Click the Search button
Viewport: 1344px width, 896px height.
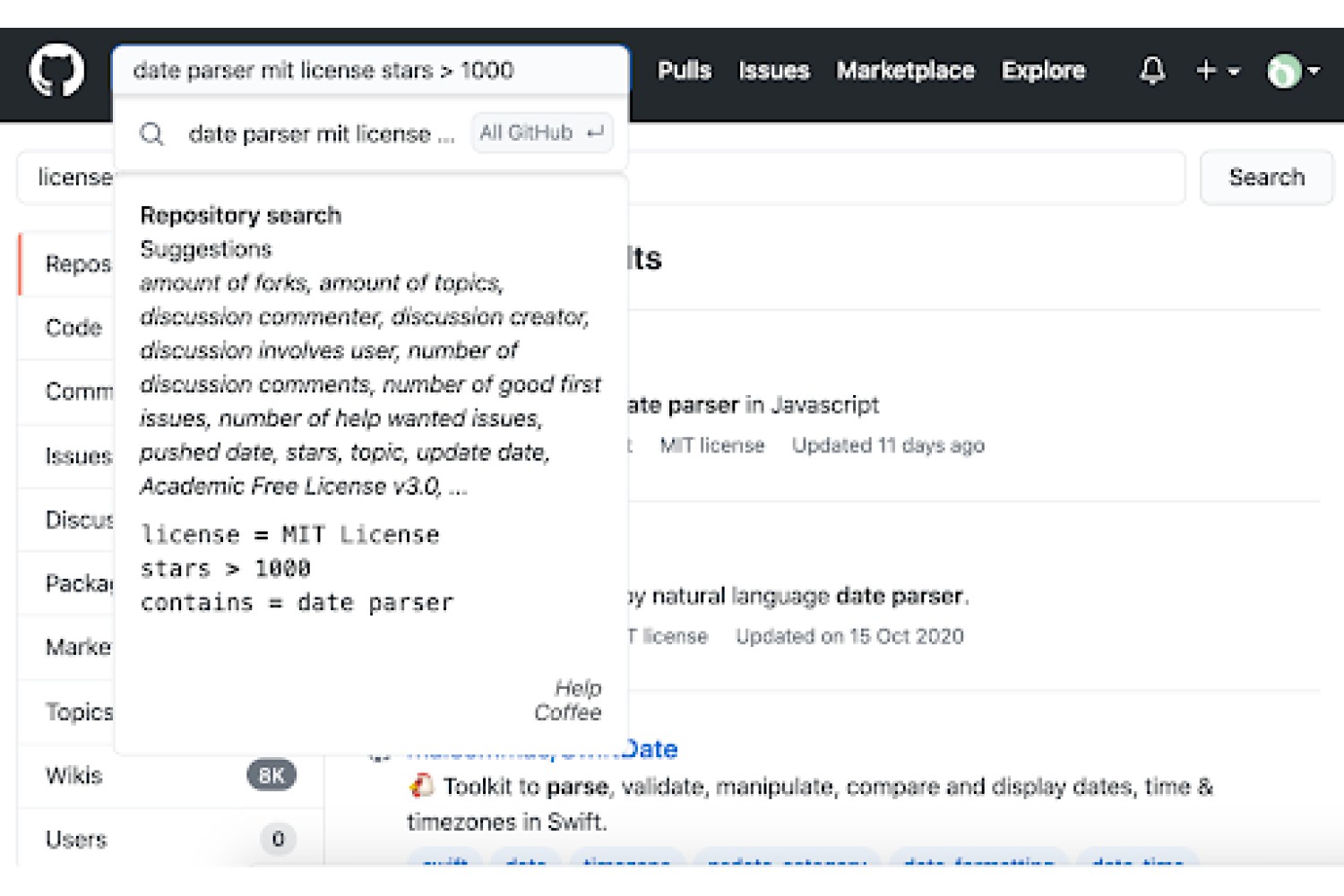point(1266,177)
